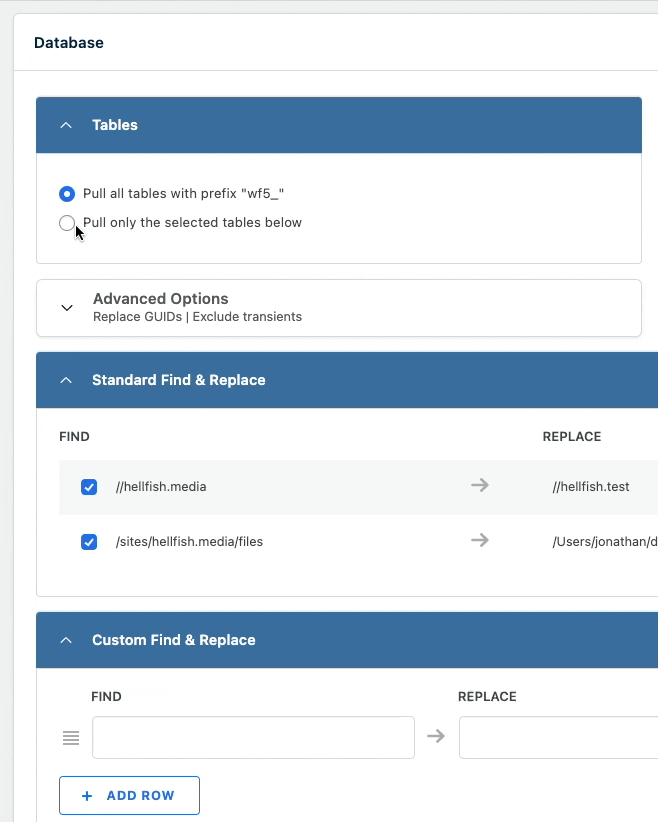Click the '/Users/jonathan/d' replace path

click(605, 542)
